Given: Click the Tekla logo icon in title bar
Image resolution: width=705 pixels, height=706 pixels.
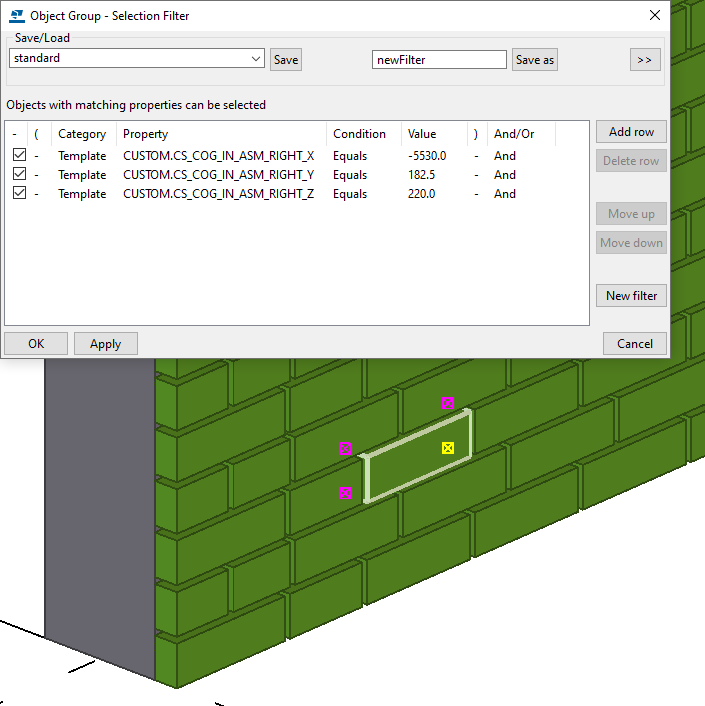Looking at the screenshot, I should (x=15, y=15).
